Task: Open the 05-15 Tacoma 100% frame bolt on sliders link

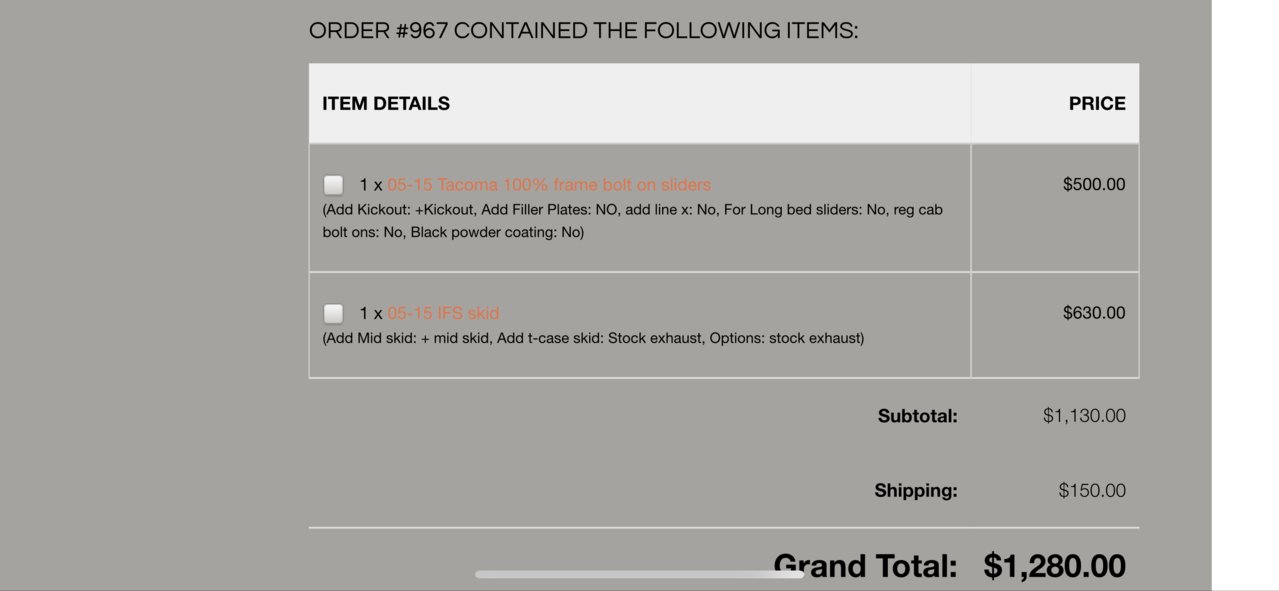Action: click(549, 185)
